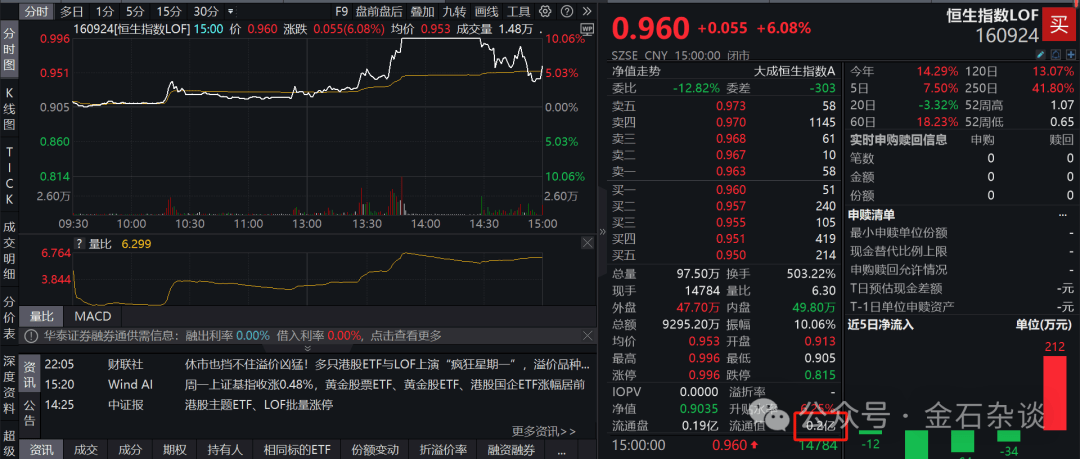Expand more toolbar options double-arrow
This screenshot has width=1080, height=459.
click(587, 11)
